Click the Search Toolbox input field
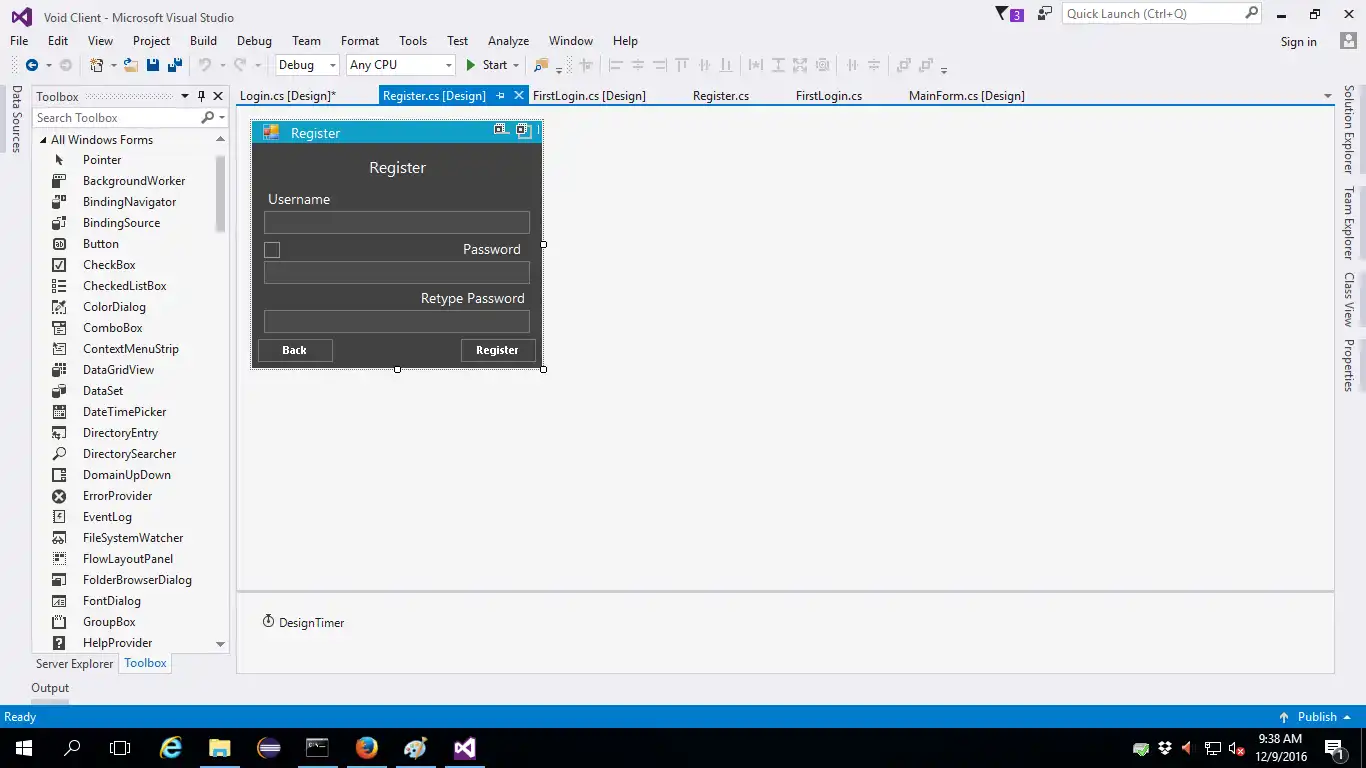 (115, 118)
